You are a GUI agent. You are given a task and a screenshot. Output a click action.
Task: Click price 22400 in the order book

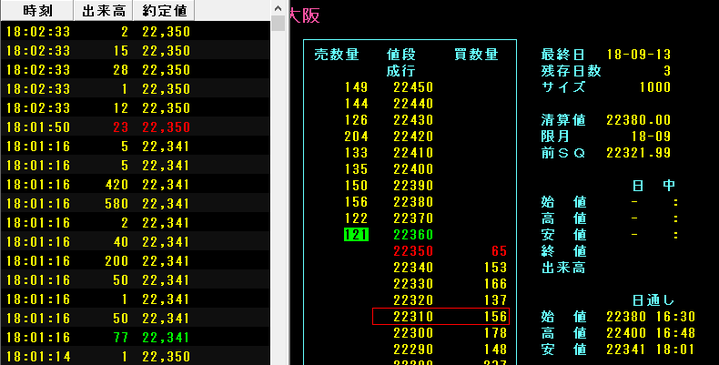click(413, 169)
